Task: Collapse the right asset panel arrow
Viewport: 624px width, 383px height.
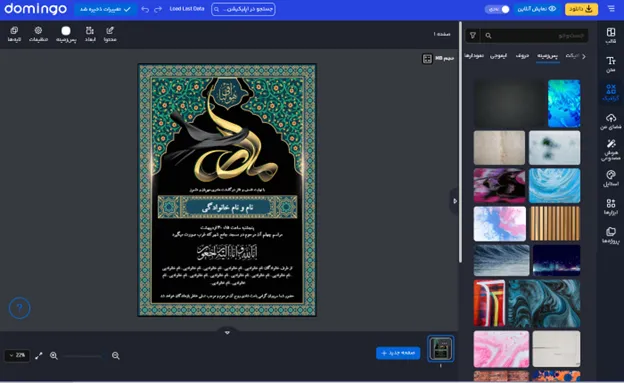Action: [x=455, y=201]
